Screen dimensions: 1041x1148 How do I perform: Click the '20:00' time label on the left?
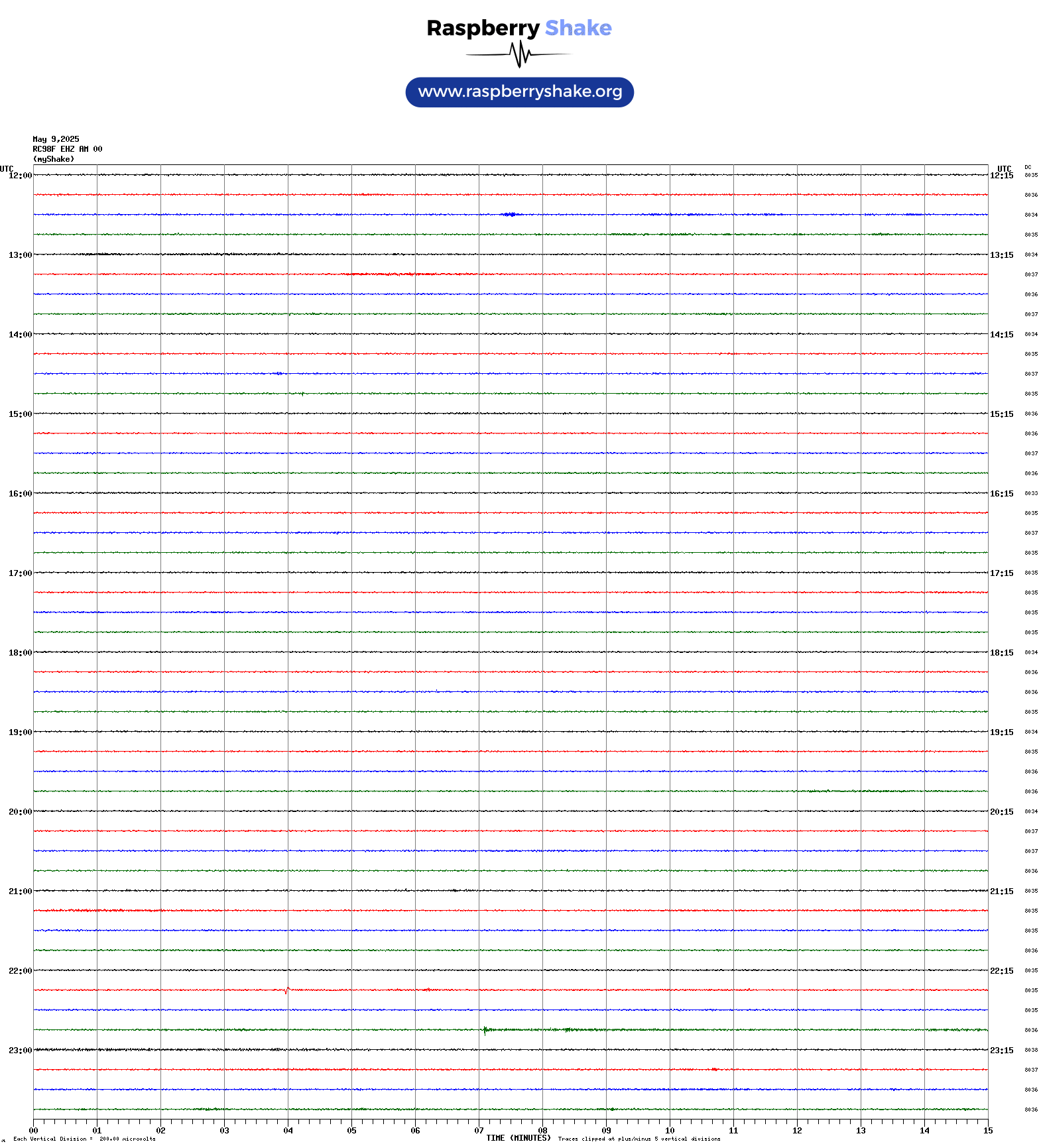(20, 812)
